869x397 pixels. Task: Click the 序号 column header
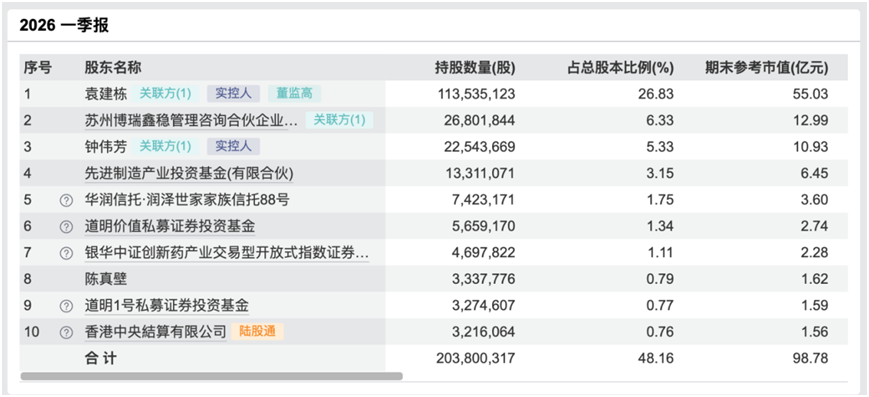pyautogui.click(x=38, y=68)
